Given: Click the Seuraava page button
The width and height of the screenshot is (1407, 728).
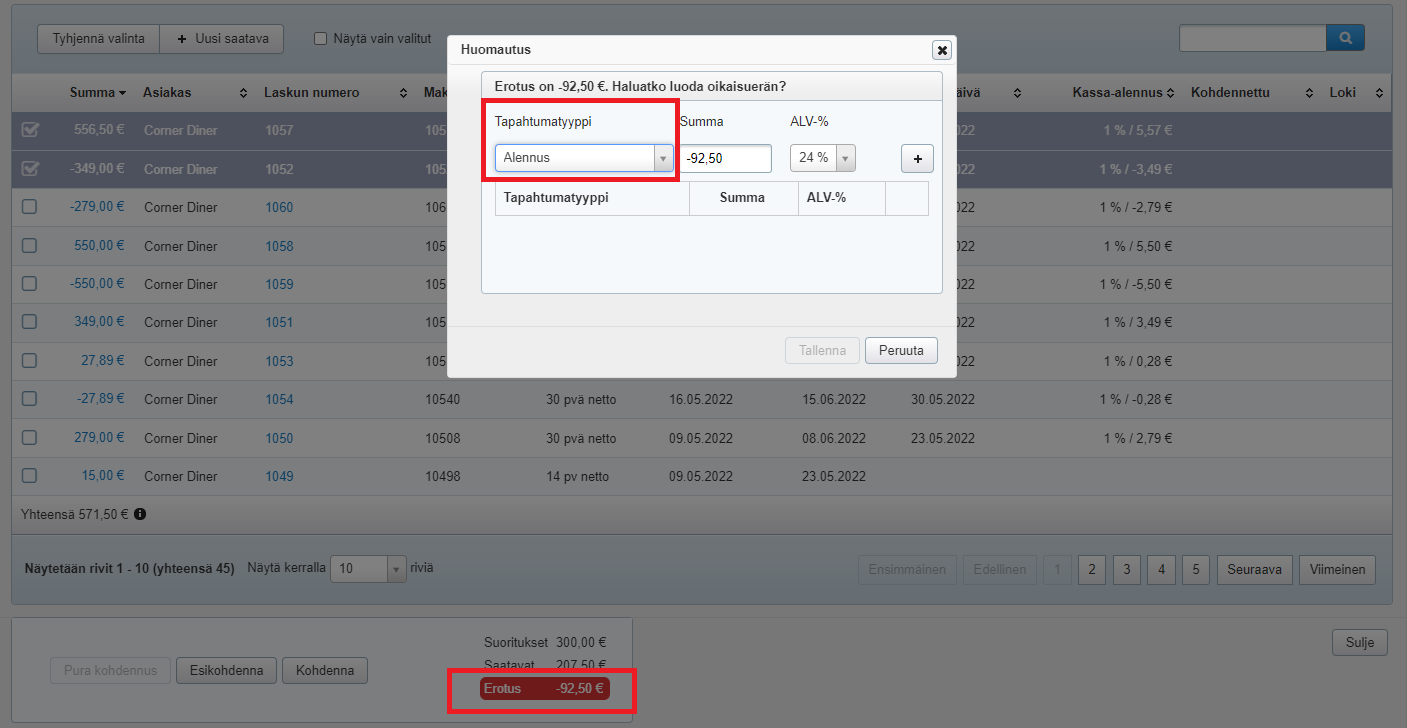Looking at the screenshot, I should (x=1254, y=569).
